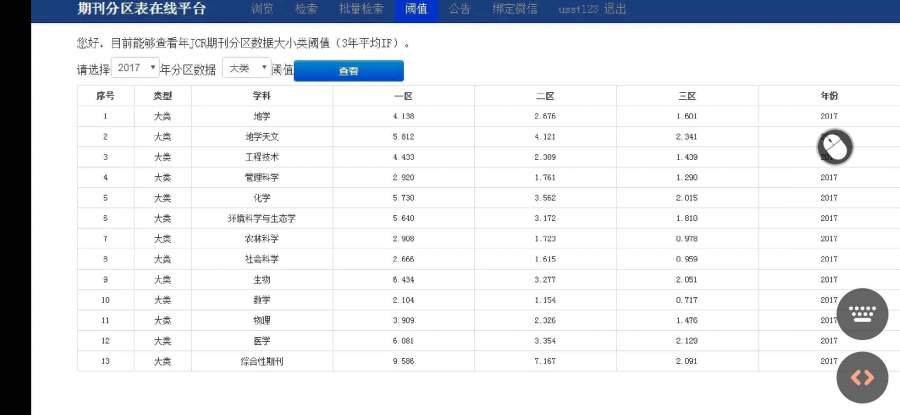Tap the orange code brackets button
This screenshot has height=415, width=900.
tap(861, 377)
